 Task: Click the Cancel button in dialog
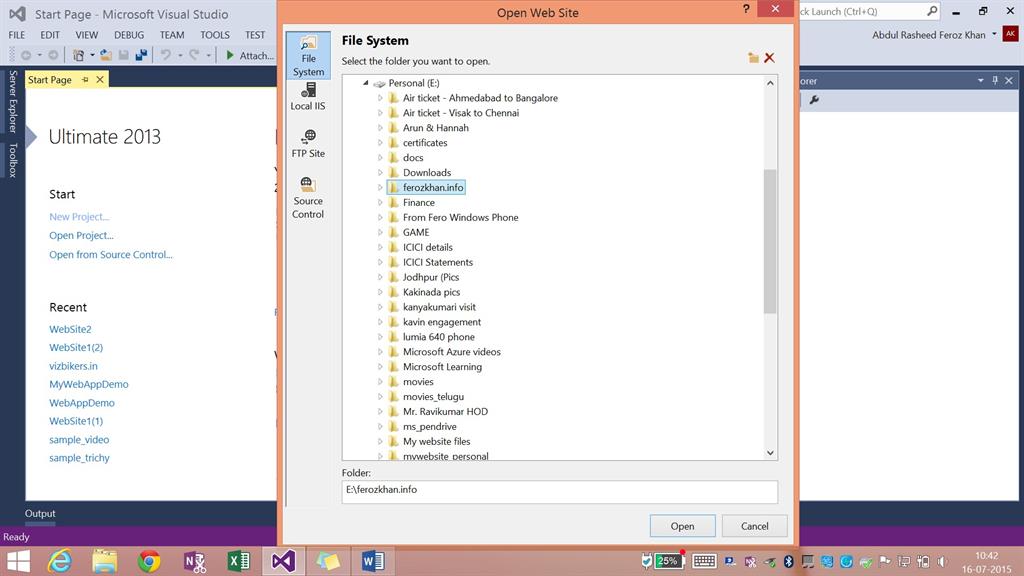(x=754, y=526)
